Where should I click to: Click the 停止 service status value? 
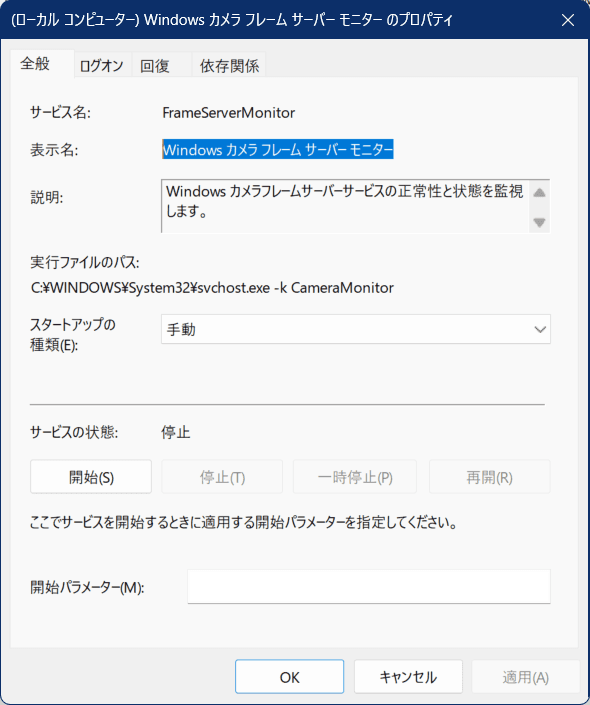pos(175,433)
